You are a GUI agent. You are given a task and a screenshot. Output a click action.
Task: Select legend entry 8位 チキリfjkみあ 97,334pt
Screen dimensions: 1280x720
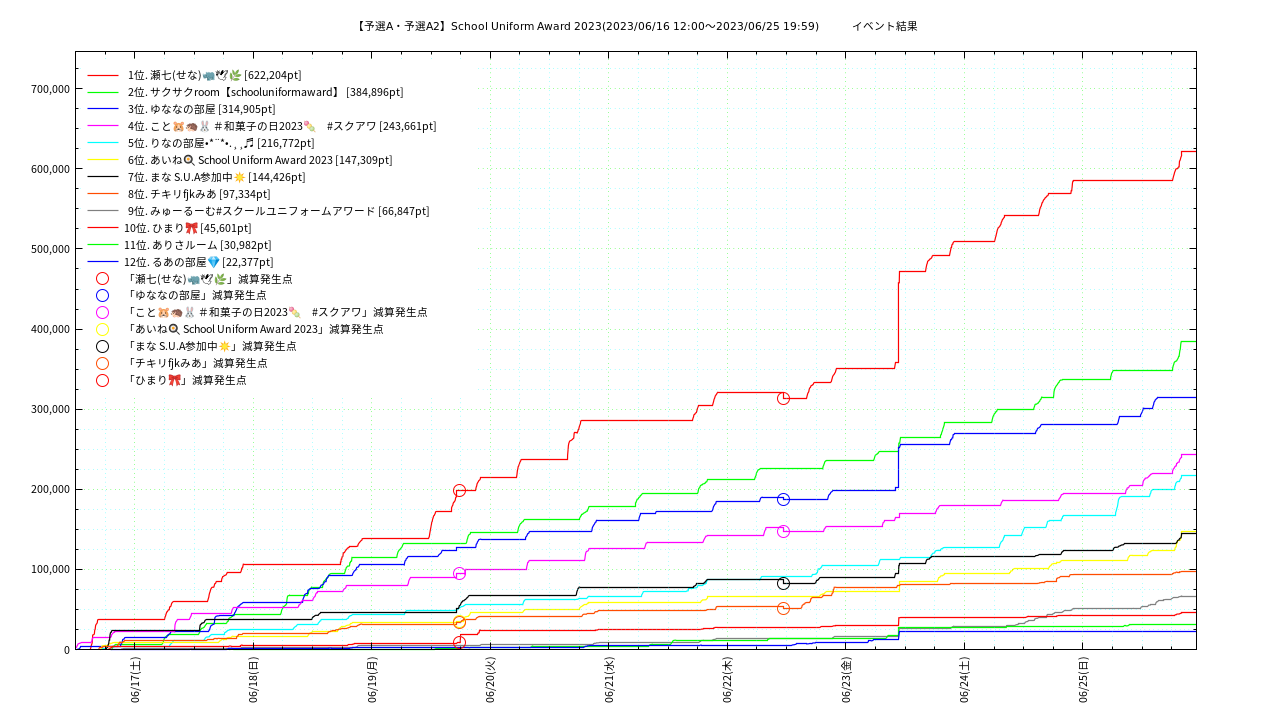click(197, 194)
